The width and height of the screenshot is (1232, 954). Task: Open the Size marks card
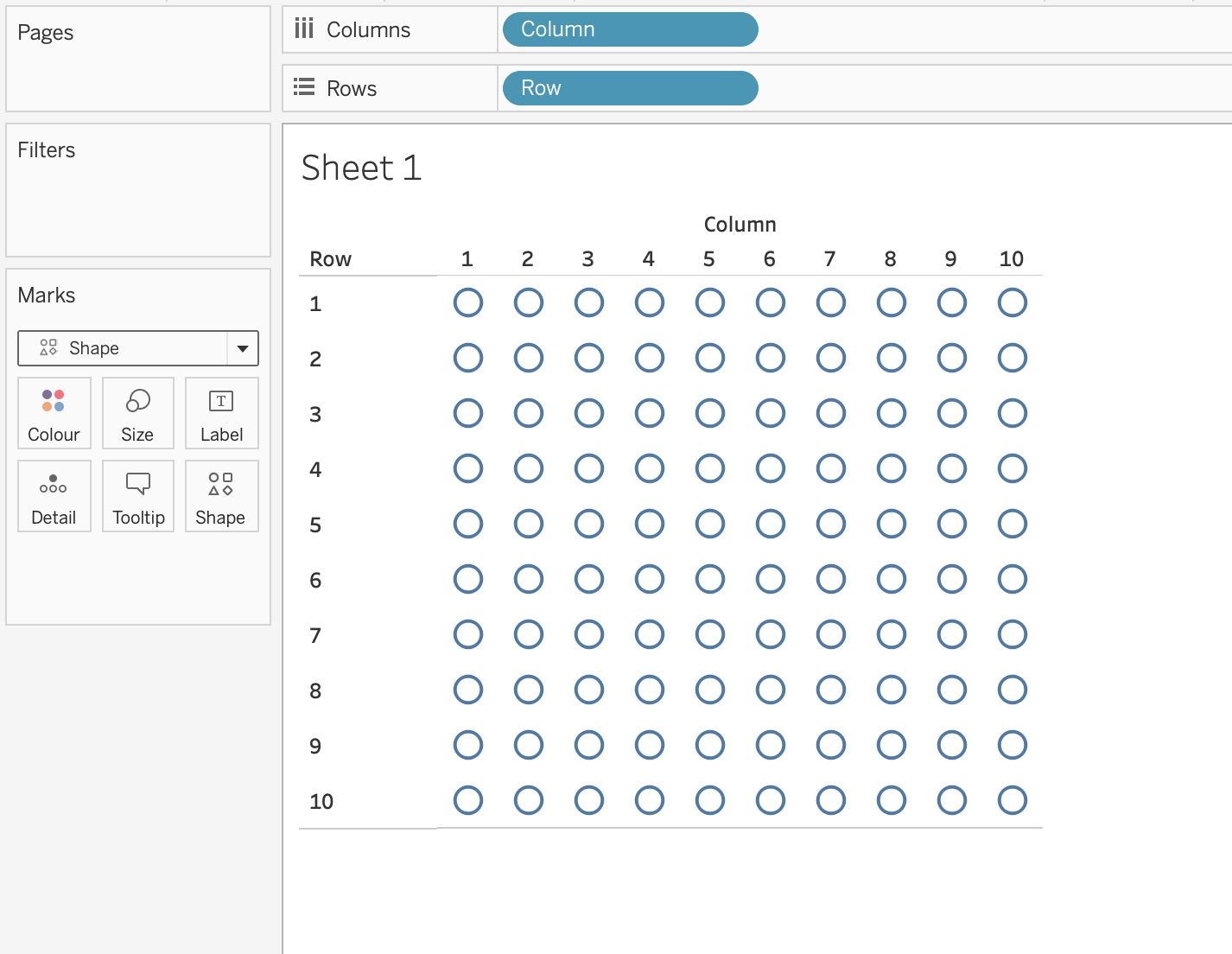pos(138,413)
